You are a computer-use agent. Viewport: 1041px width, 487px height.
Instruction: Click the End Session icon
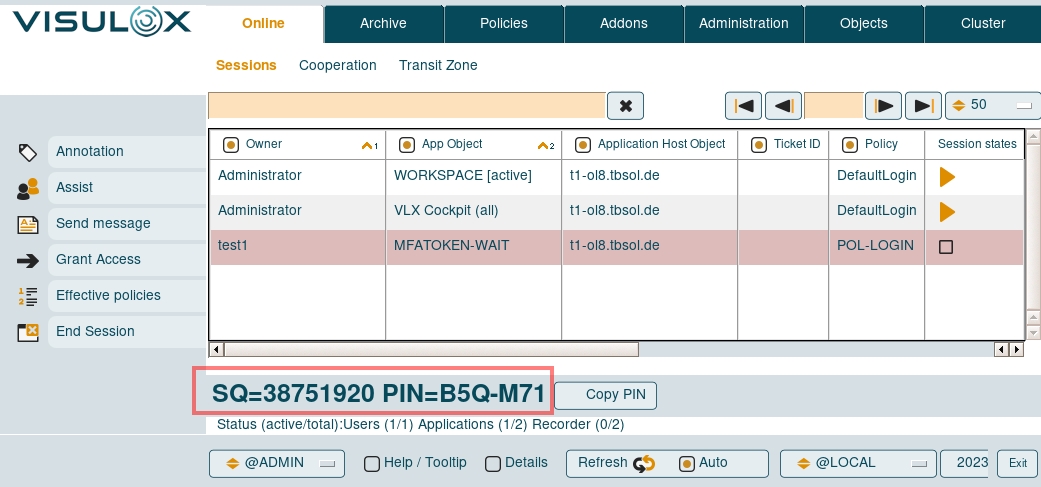(x=28, y=332)
